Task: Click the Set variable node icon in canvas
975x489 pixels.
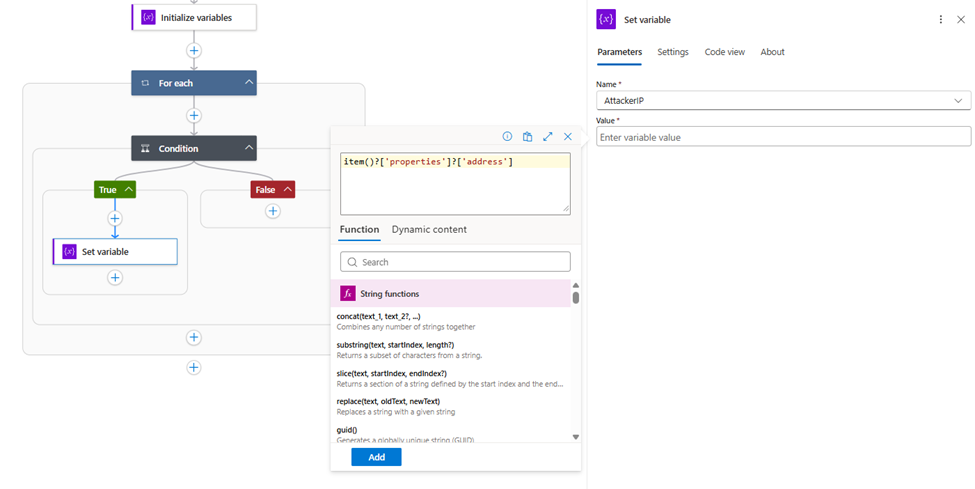Action: (69, 251)
